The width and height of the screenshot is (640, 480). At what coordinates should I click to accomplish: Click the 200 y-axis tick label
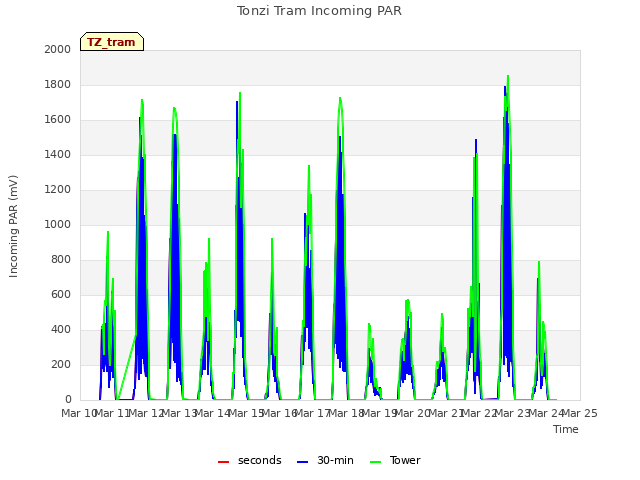(x=61, y=364)
